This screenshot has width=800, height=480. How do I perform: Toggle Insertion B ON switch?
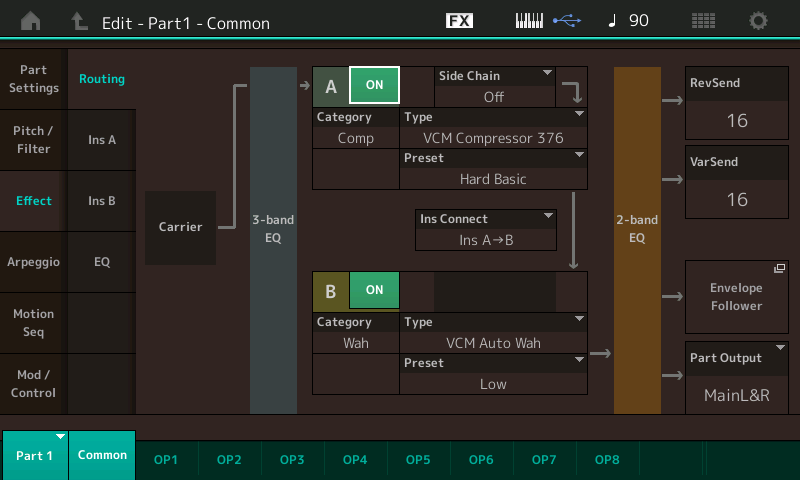pyautogui.click(x=374, y=290)
